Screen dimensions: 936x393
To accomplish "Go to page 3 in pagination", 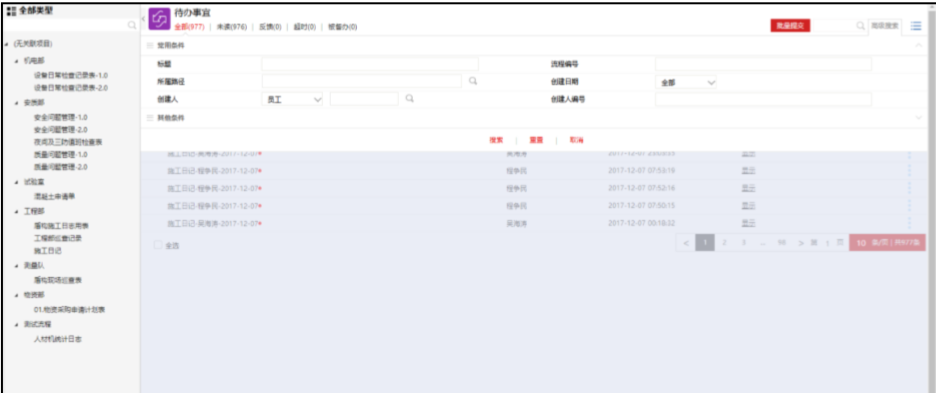I will (743, 243).
